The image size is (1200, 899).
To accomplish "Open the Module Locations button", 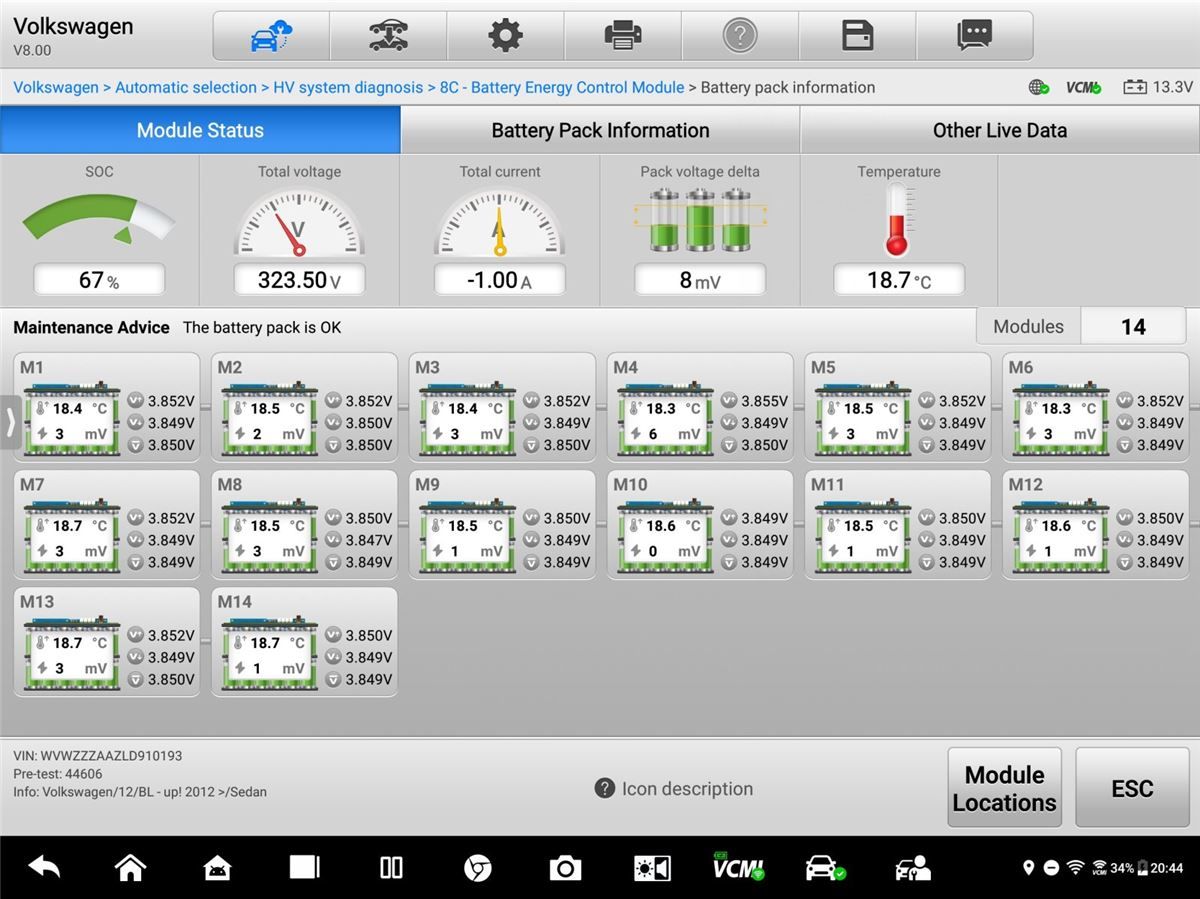I will (x=1005, y=788).
